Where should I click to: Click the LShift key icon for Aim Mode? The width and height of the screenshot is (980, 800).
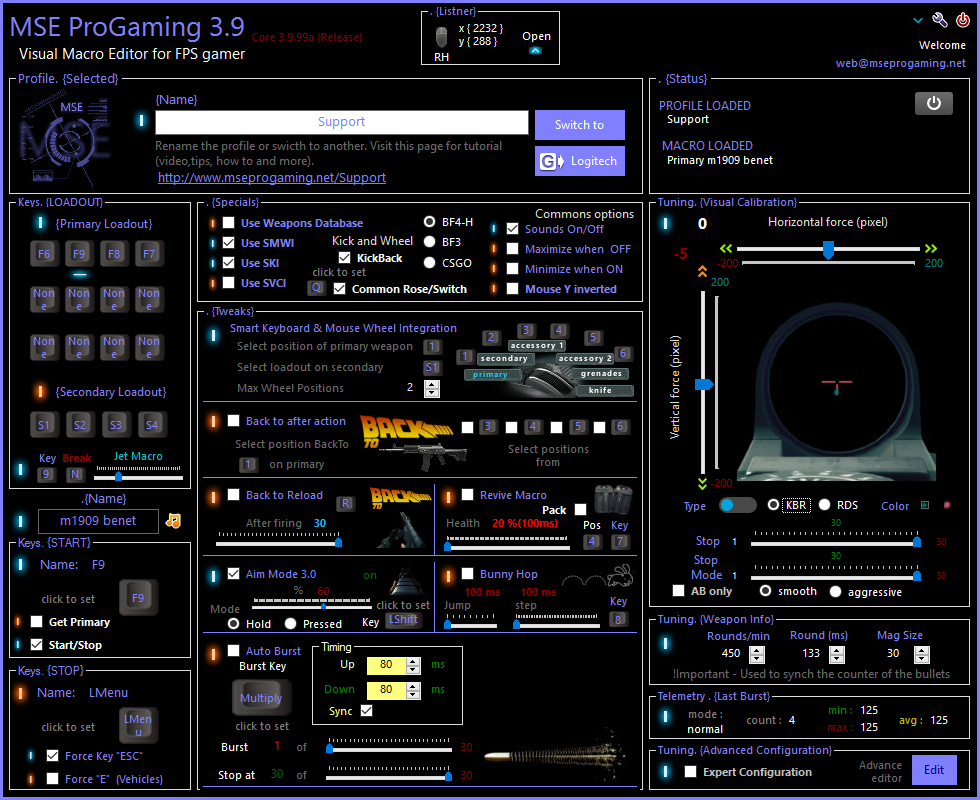[x=404, y=619]
